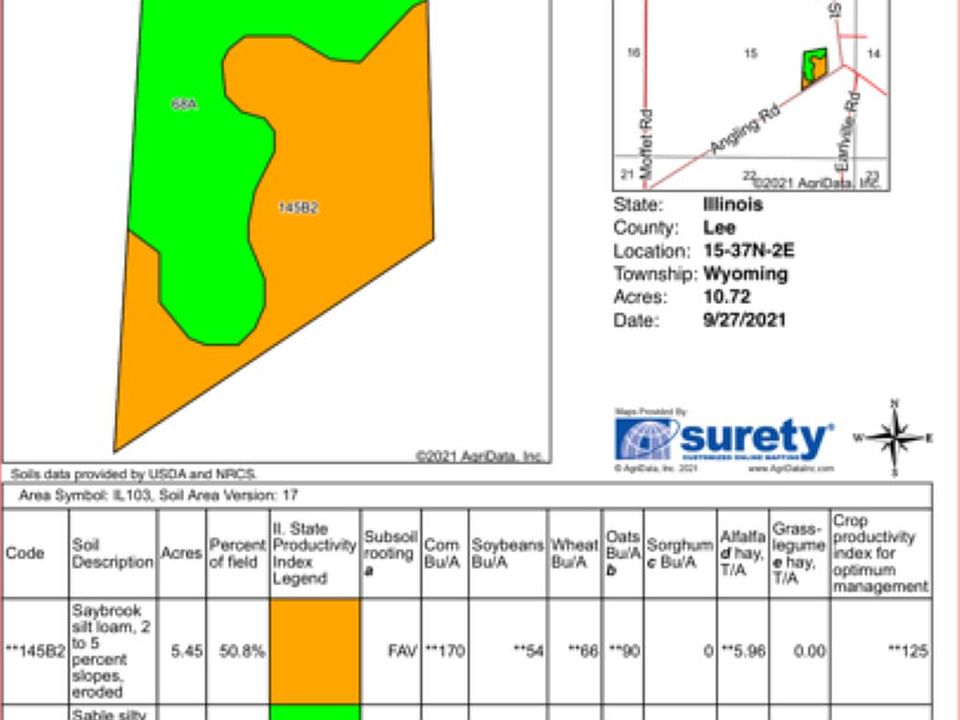960x720 pixels.
Task: Click the State value Illinois
Action: click(733, 204)
